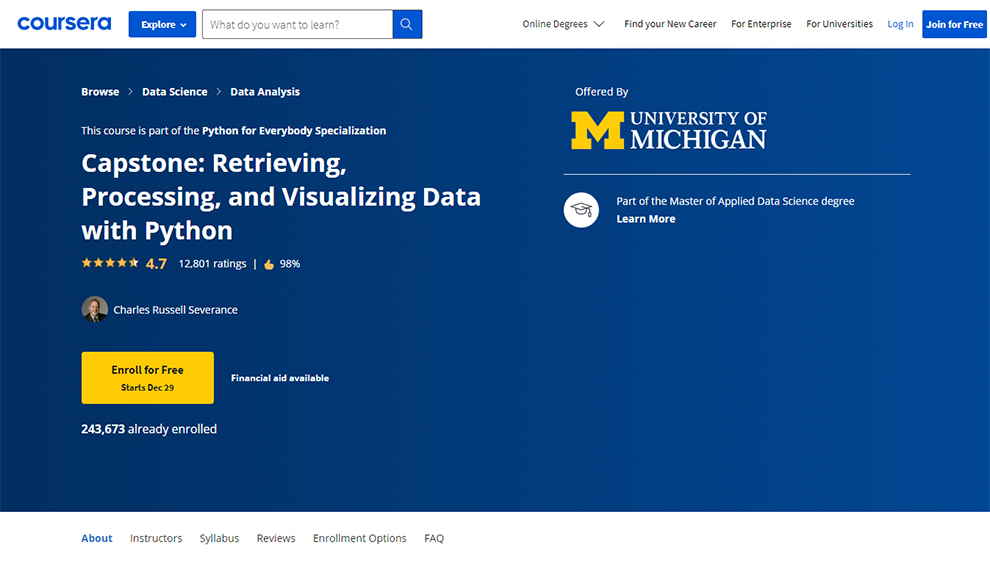The height and width of the screenshot is (564, 990).
Task: Switch to the Reviews tab
Action: pos(276,538)
